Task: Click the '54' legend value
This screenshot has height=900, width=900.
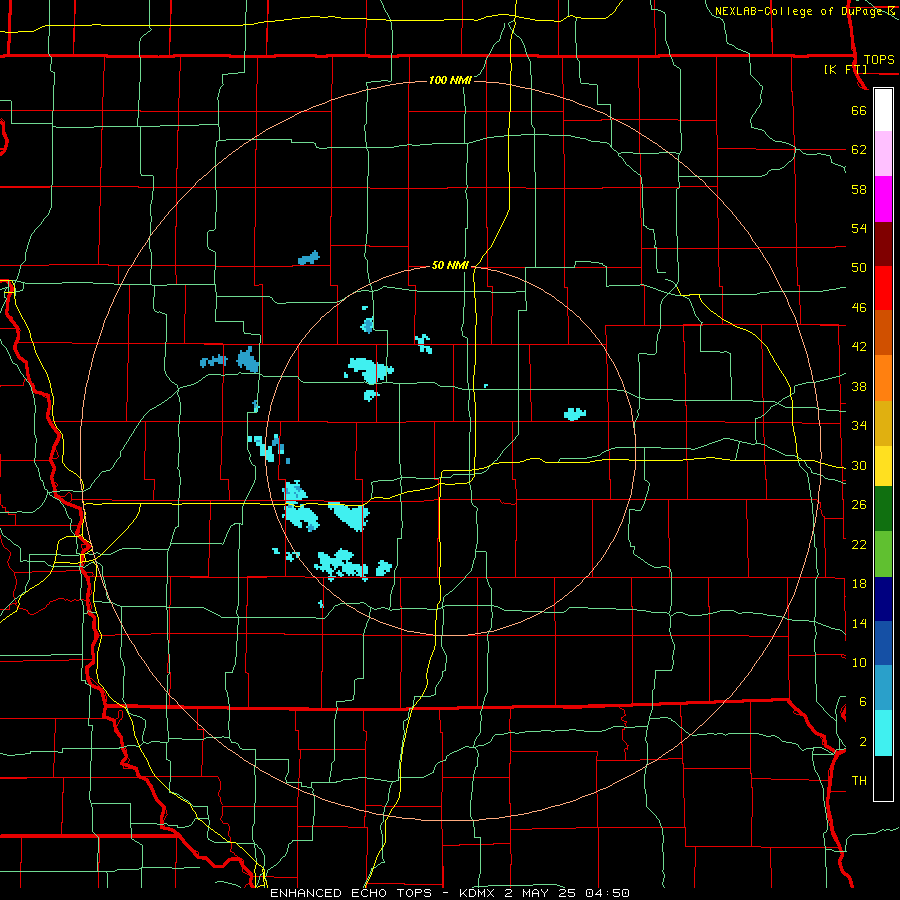Action: coord(859,228)
